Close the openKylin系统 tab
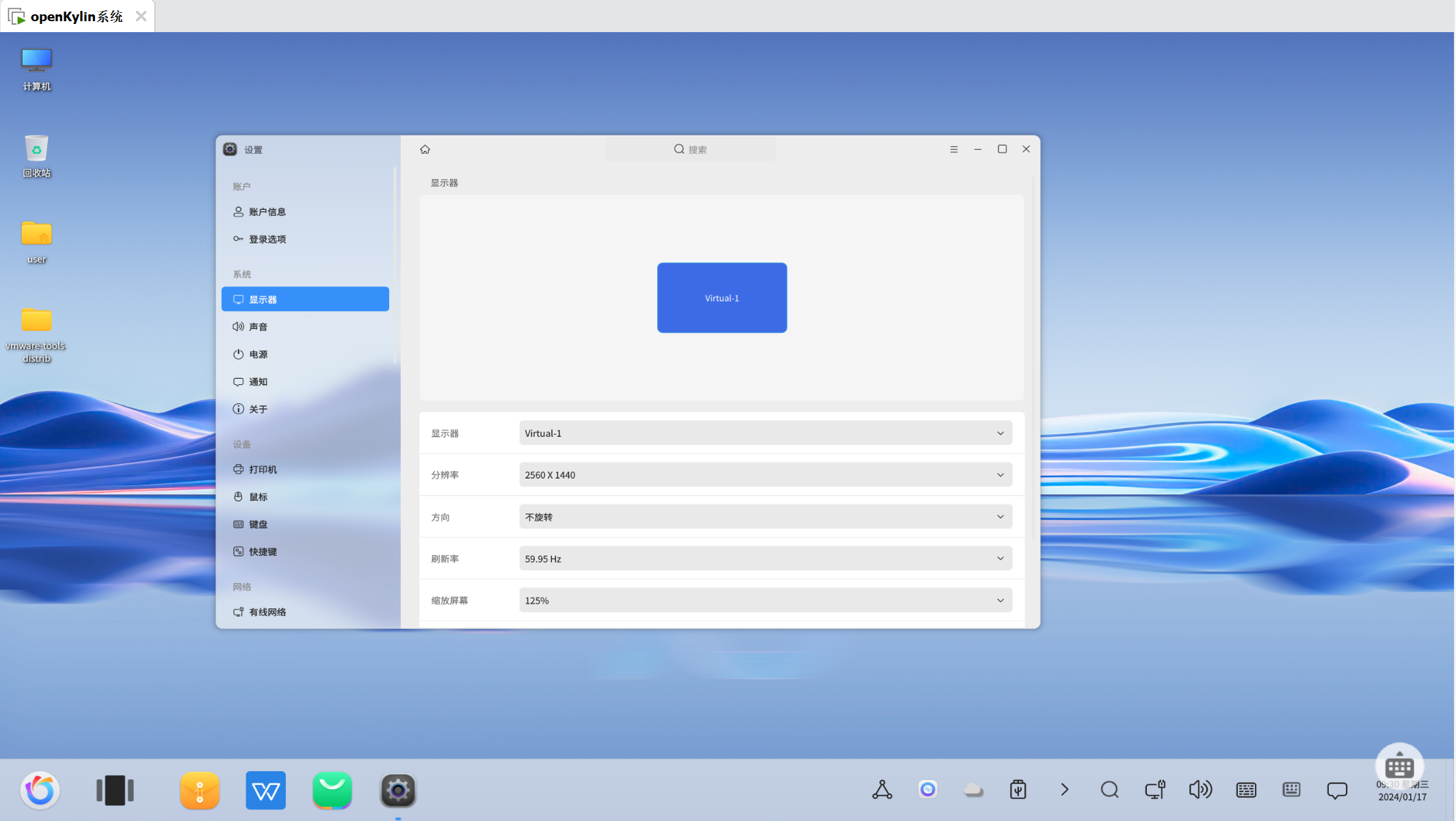The image size is (1456, 821). pyautogui.click(x=141, y=16)
